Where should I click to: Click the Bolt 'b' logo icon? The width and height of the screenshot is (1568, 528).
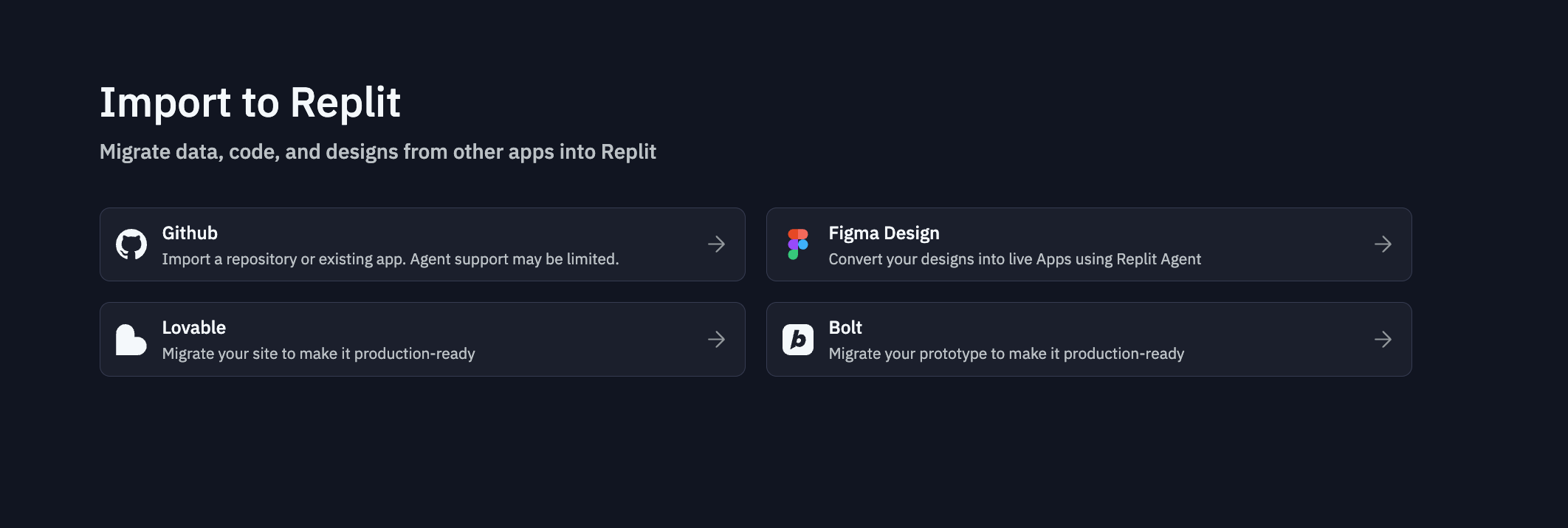click(x=798, y=340)
